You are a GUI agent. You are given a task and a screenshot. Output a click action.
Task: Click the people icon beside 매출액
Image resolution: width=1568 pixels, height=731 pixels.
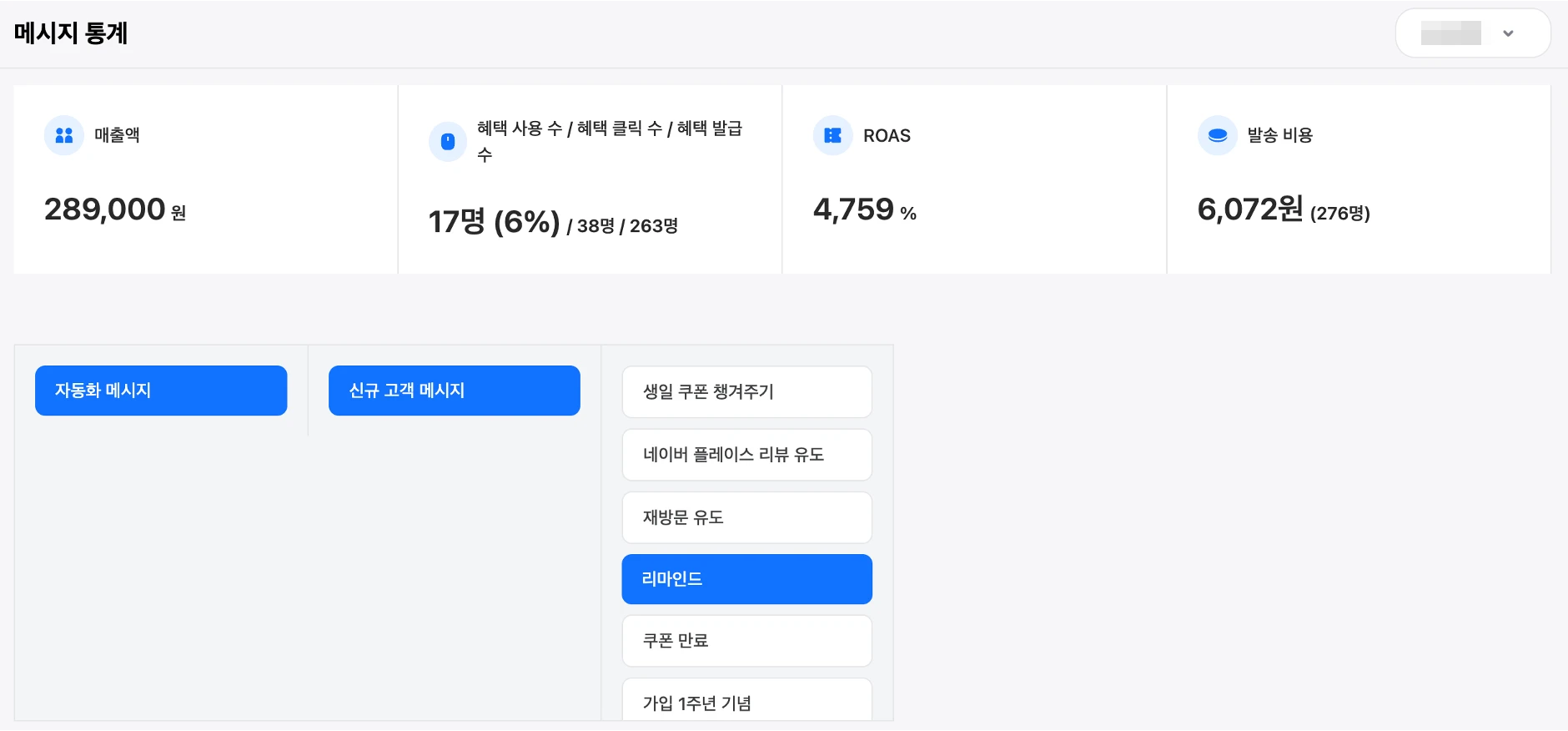click(64, 135)
